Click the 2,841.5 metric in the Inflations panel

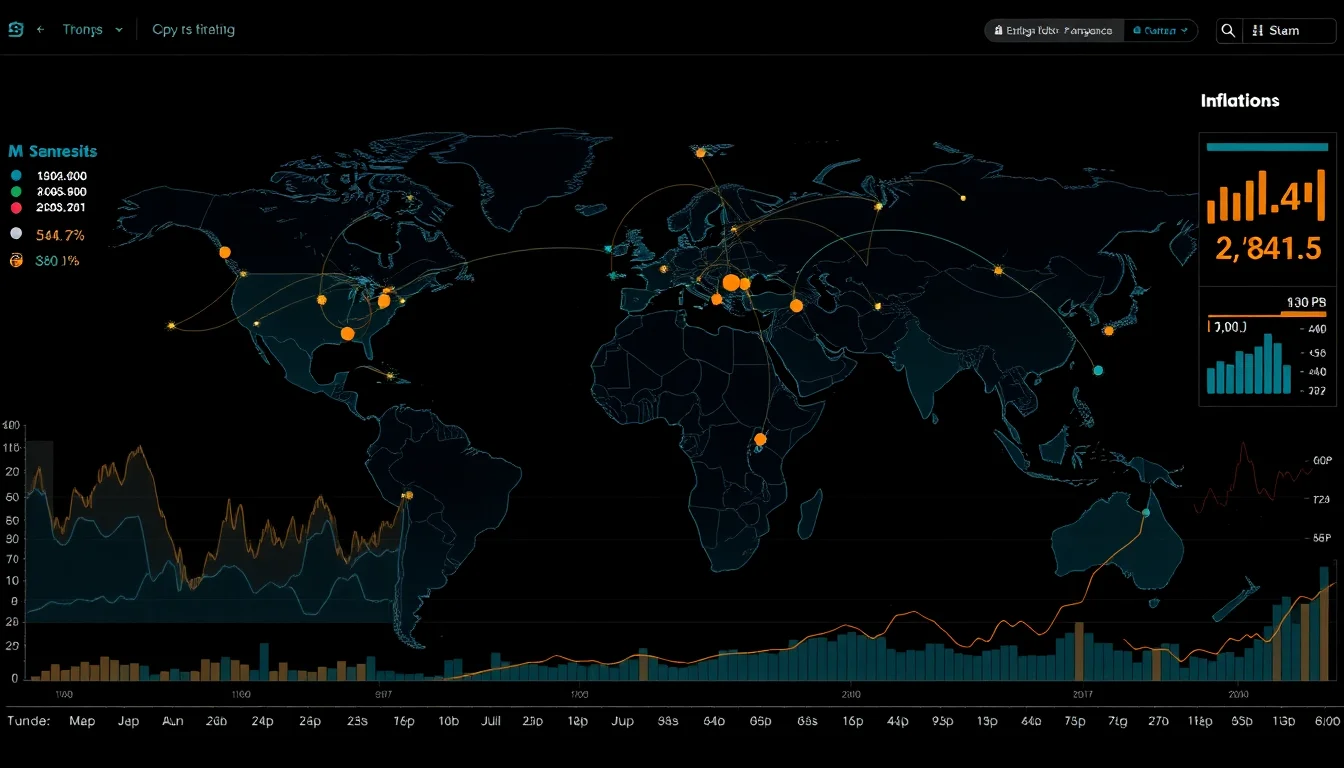click(x=1267, y=247)
